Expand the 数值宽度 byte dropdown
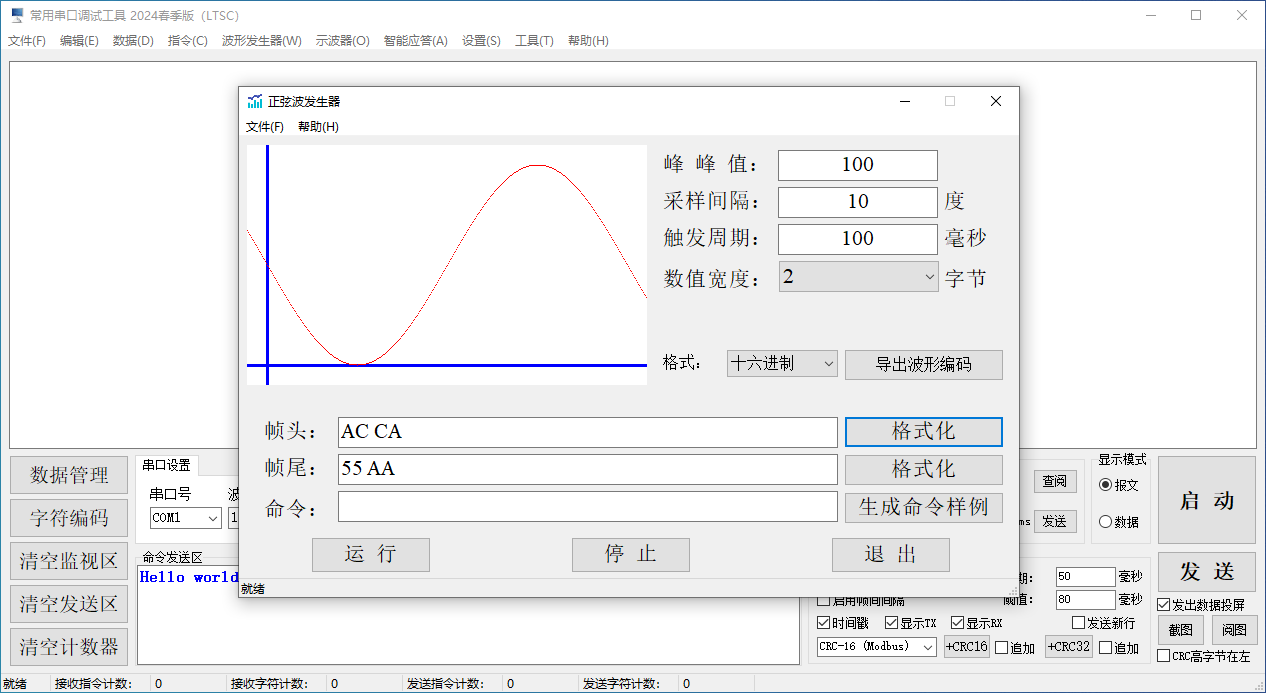1266x693 pixels. [x=858, y=277]
